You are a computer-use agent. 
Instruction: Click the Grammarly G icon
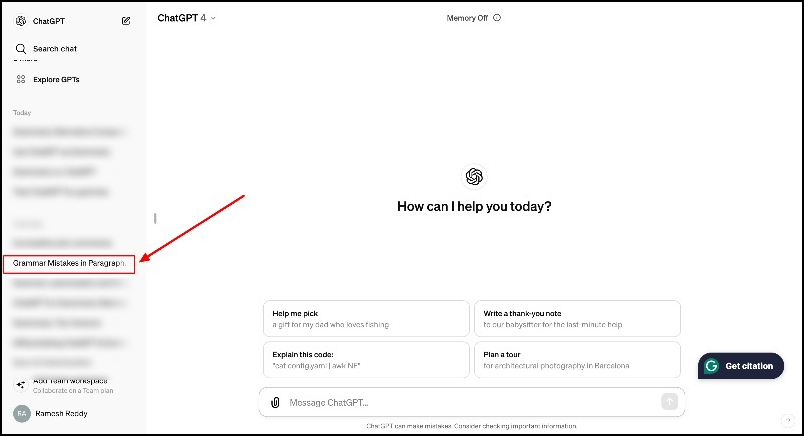(712, 366)
